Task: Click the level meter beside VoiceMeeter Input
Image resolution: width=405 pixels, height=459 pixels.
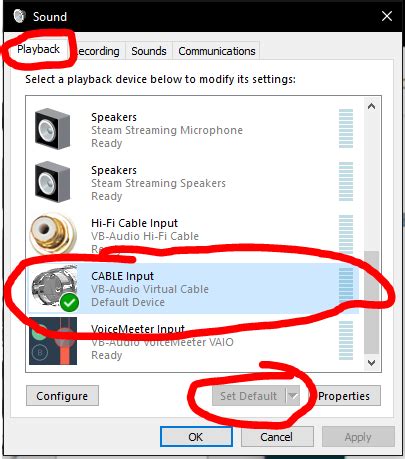Action: point(346,340)
